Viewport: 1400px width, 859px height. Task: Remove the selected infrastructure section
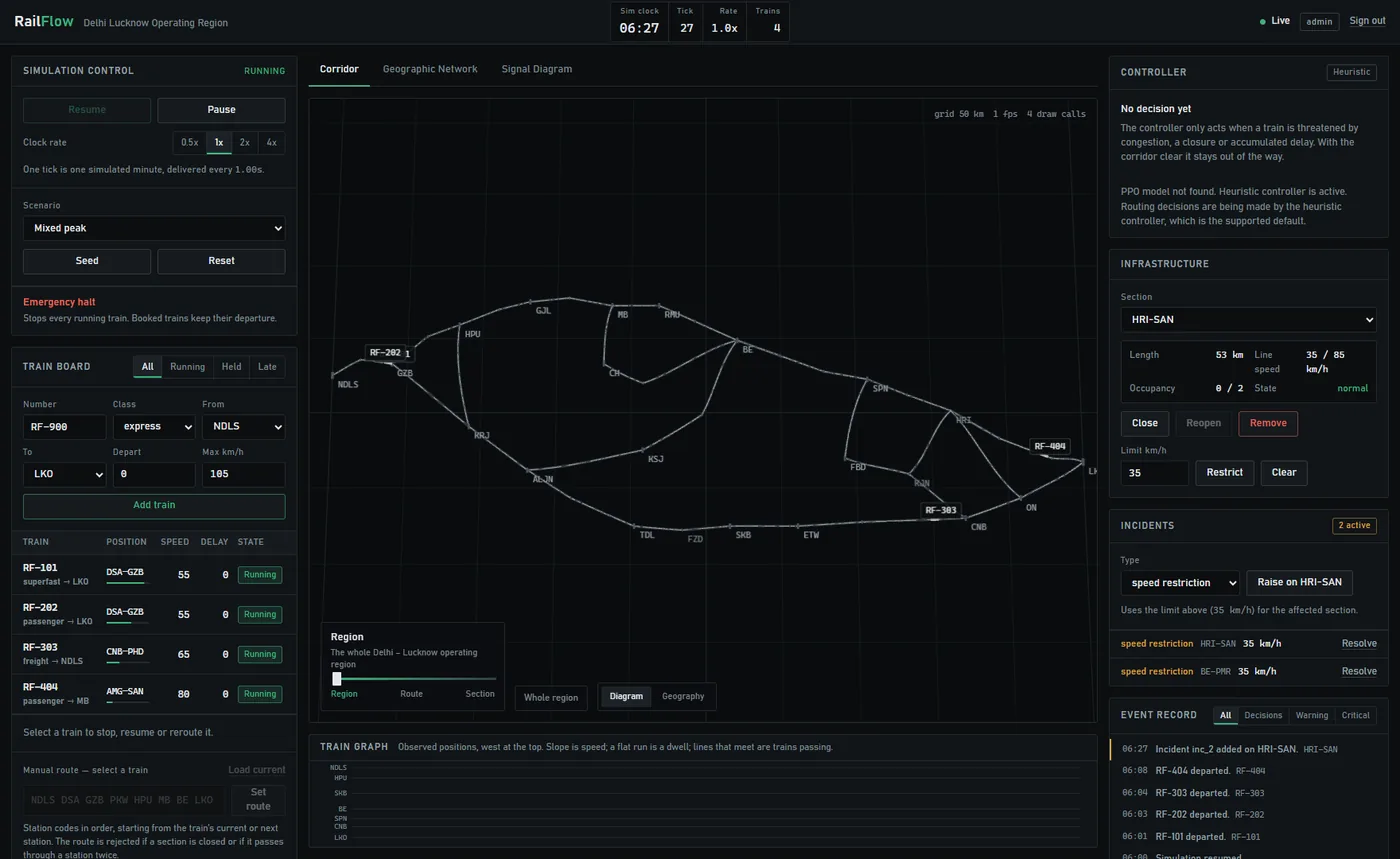click(1268, 423)
